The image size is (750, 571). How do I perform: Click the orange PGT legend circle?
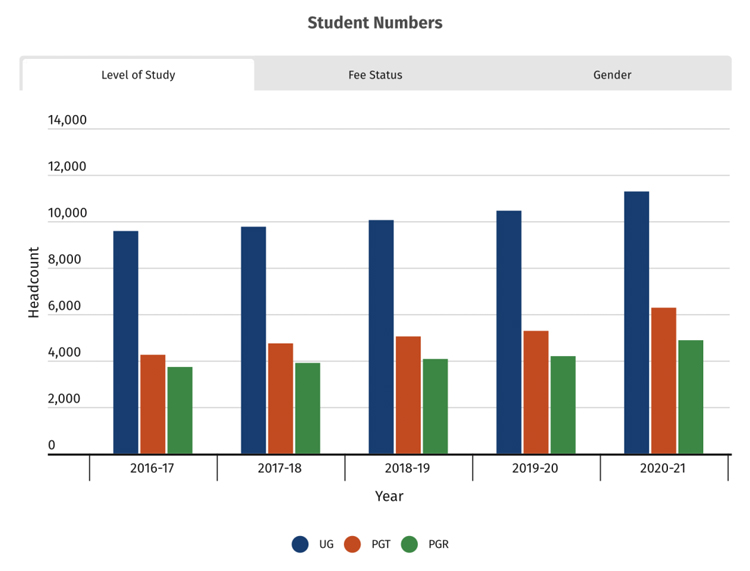point(352,544)
